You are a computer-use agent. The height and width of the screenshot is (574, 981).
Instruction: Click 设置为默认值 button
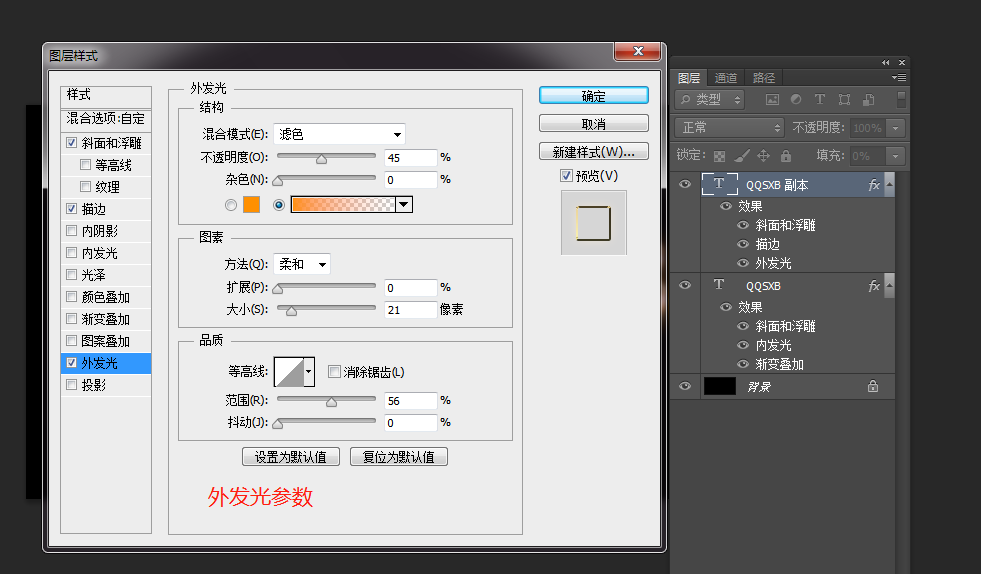291,457
